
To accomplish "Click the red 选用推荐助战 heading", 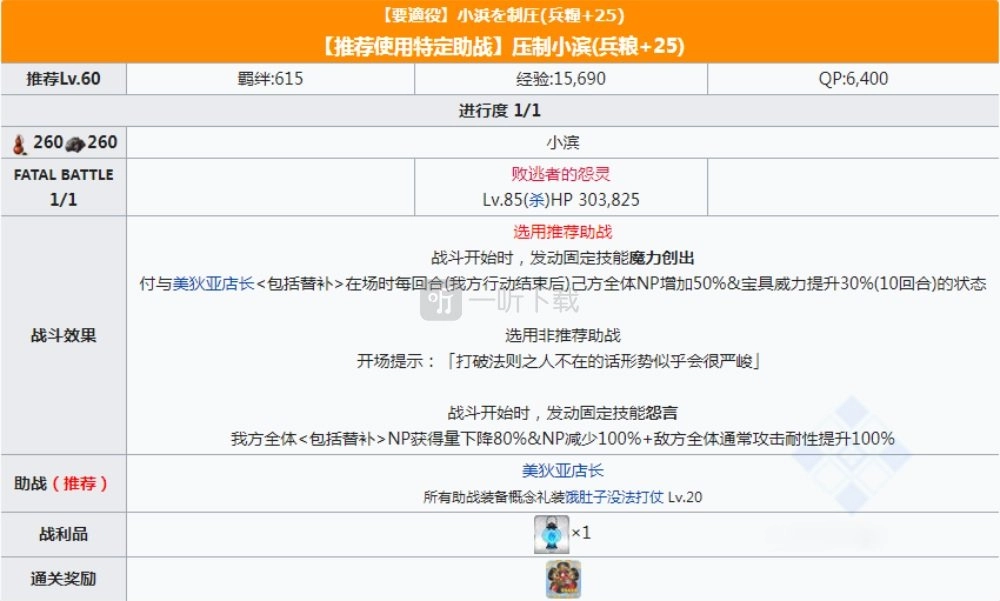I will 562,232.
